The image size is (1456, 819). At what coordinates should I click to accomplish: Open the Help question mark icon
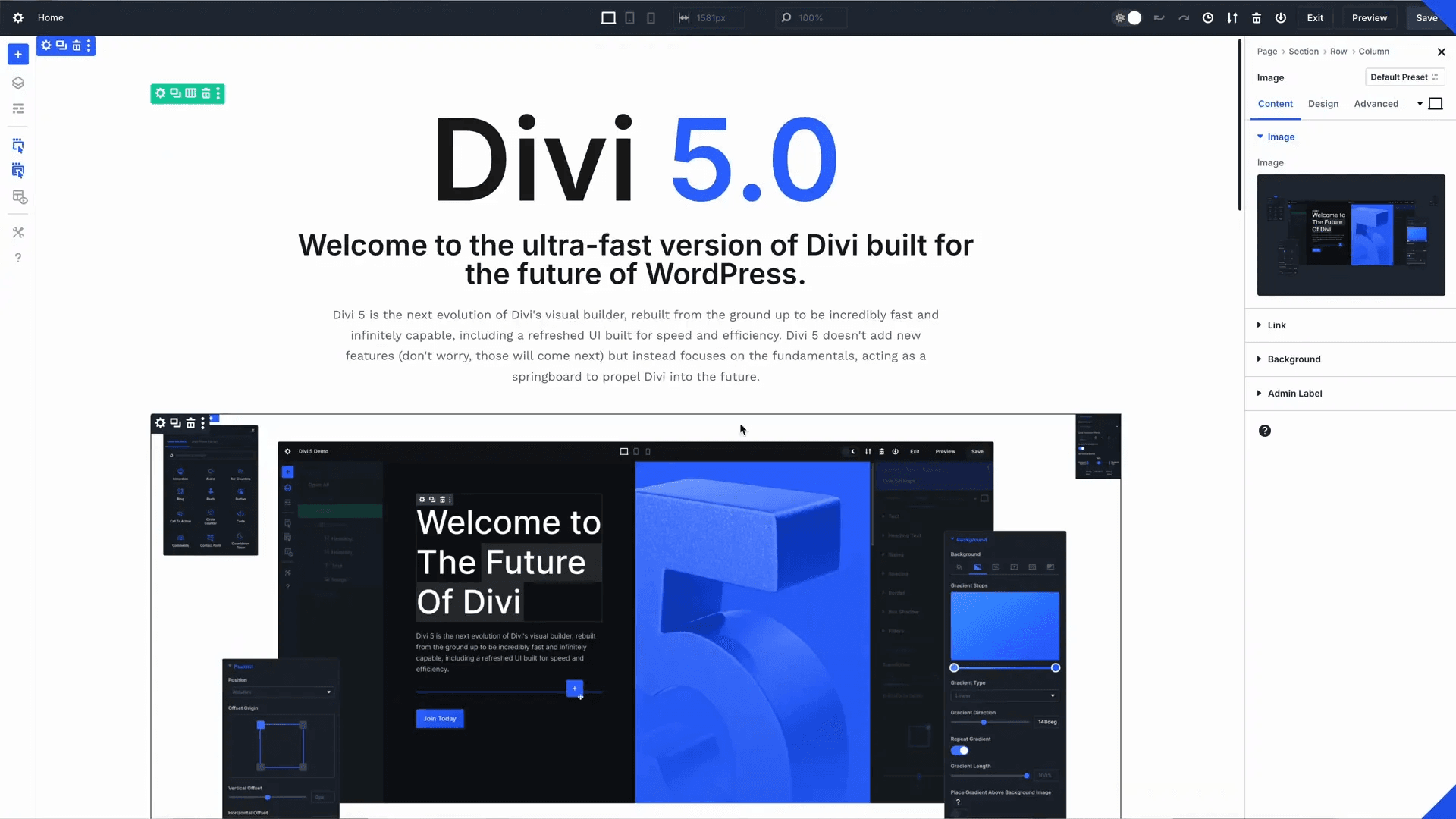18,258
